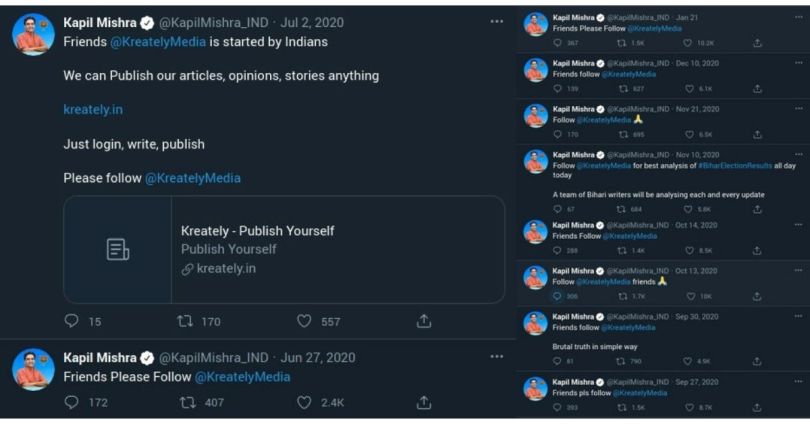
Task: Reply to the Jul 2, 2020 tweet
Action: (71, 321)
